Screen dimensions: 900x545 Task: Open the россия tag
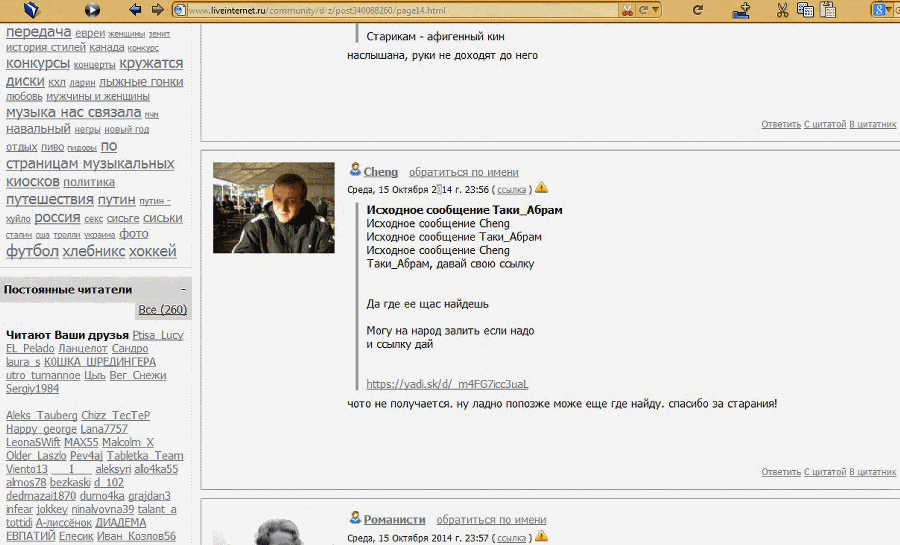57,217
